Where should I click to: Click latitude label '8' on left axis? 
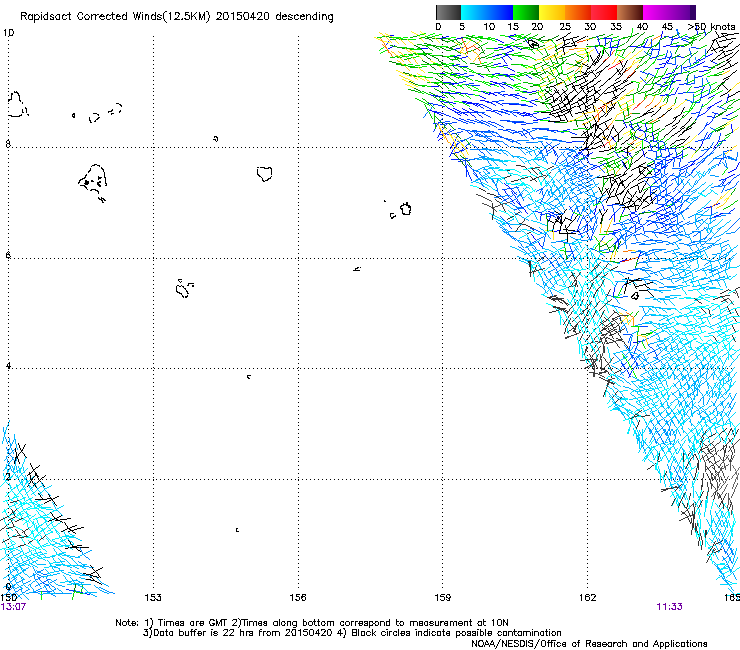point(8,144)
